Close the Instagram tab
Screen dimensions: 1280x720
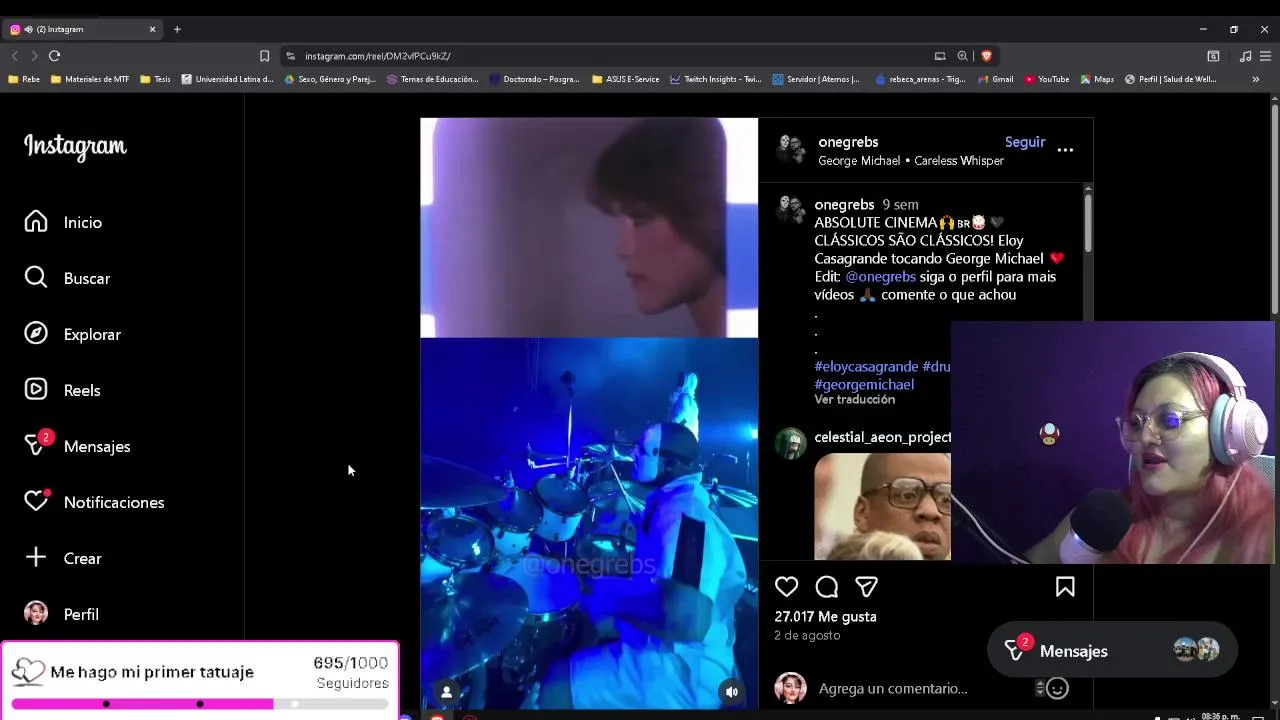152,29
